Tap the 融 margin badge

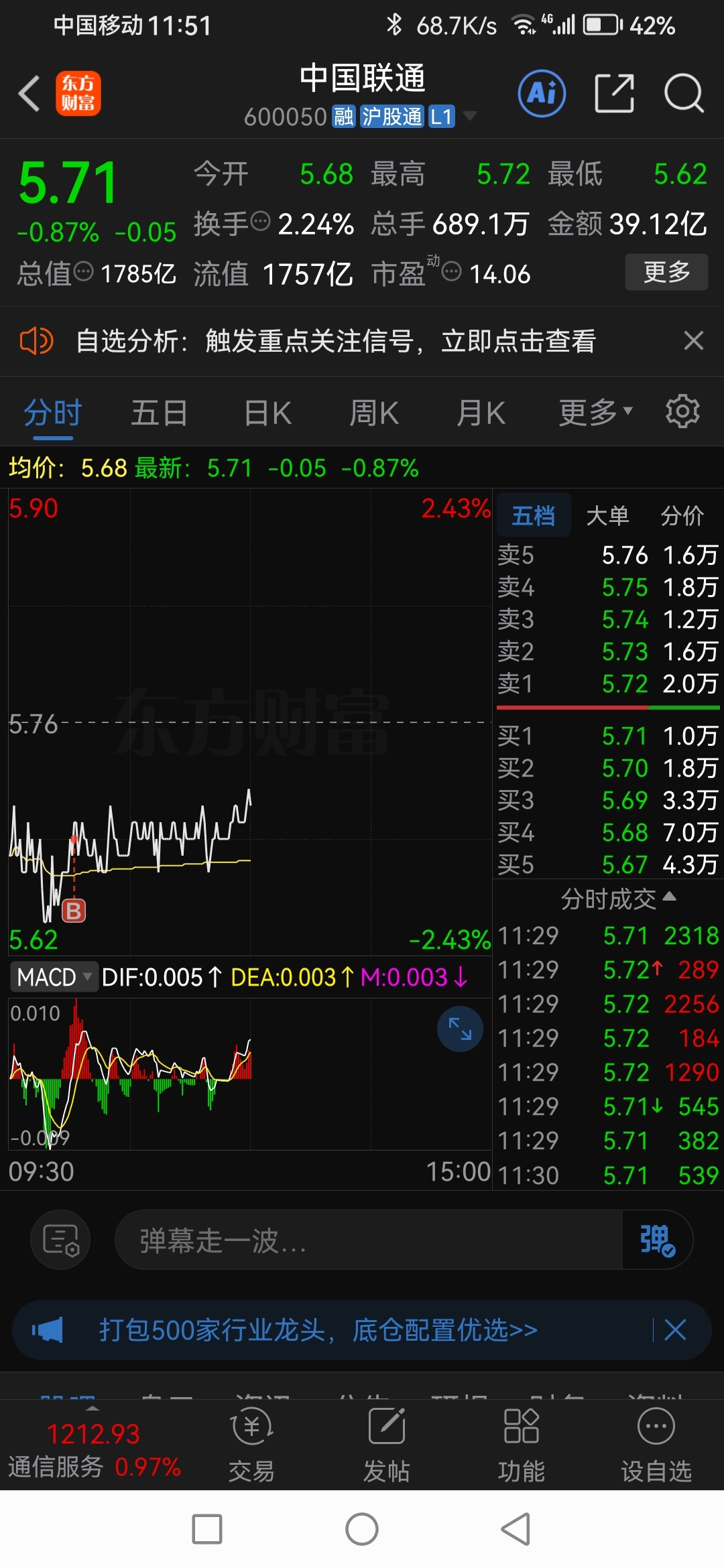344,117
